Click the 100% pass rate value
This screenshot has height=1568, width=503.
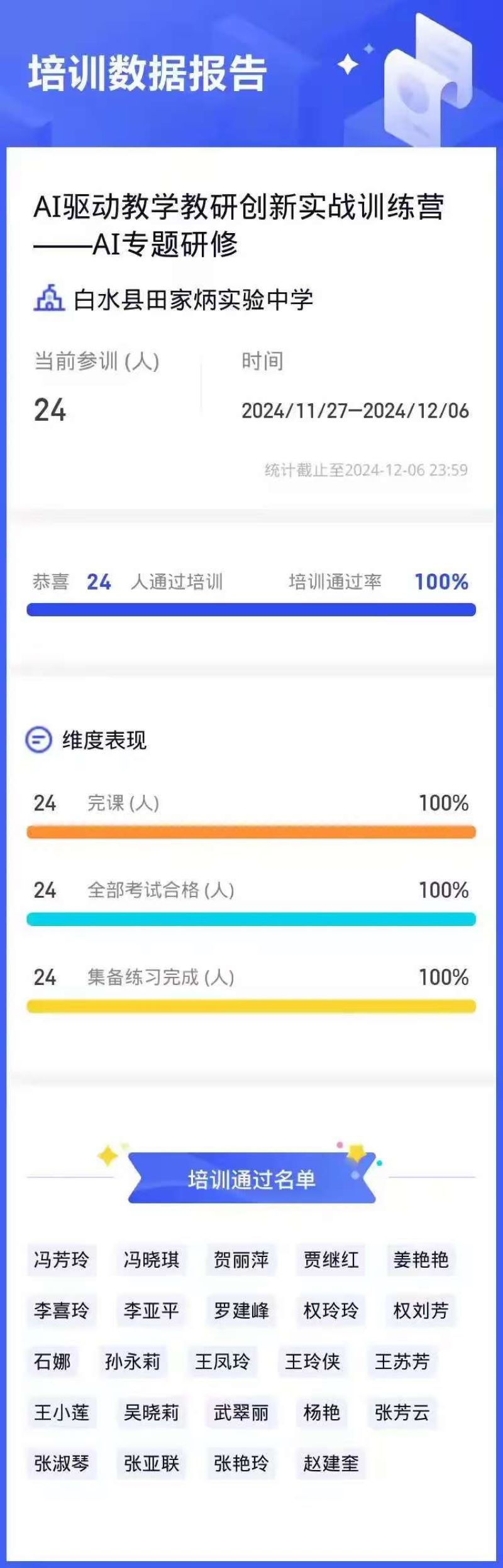[441, 582]
